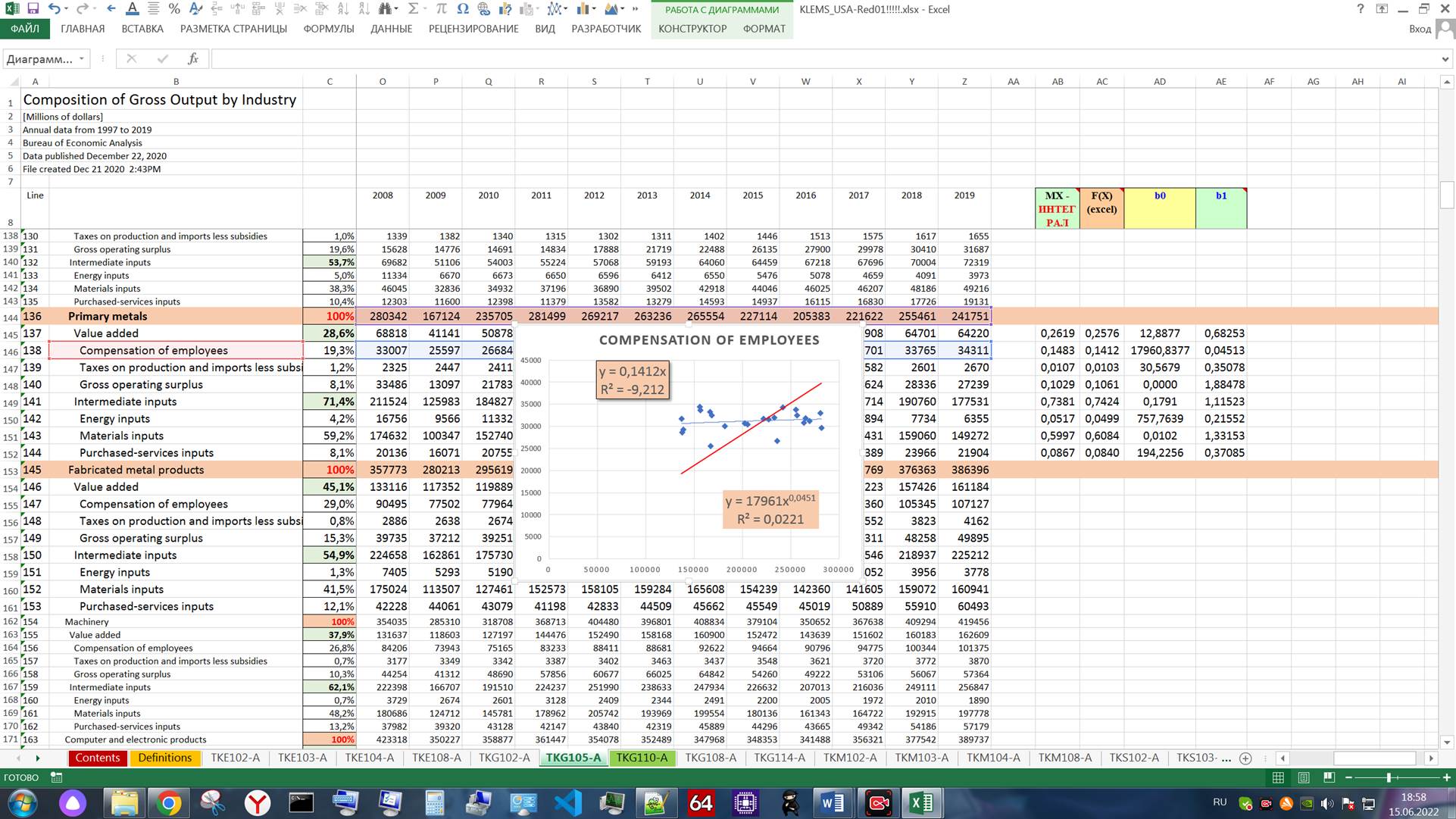Switch to Page Layout view
Image resolution: width=1456 pixels, height=819 pixels.
(x=1303, y=777)
